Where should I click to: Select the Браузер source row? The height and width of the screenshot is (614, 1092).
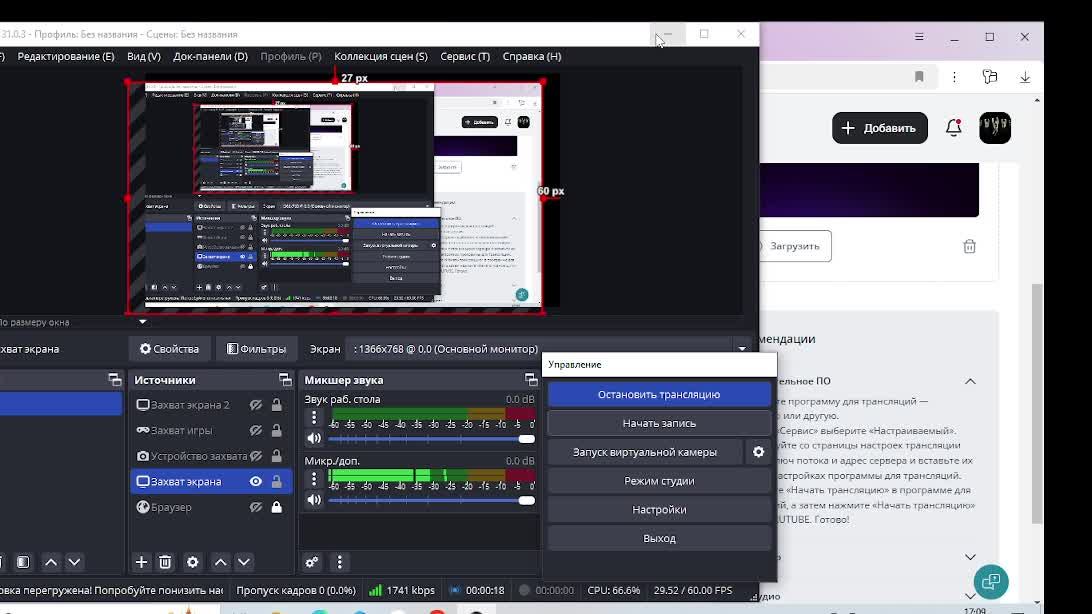tap(211, 507)
